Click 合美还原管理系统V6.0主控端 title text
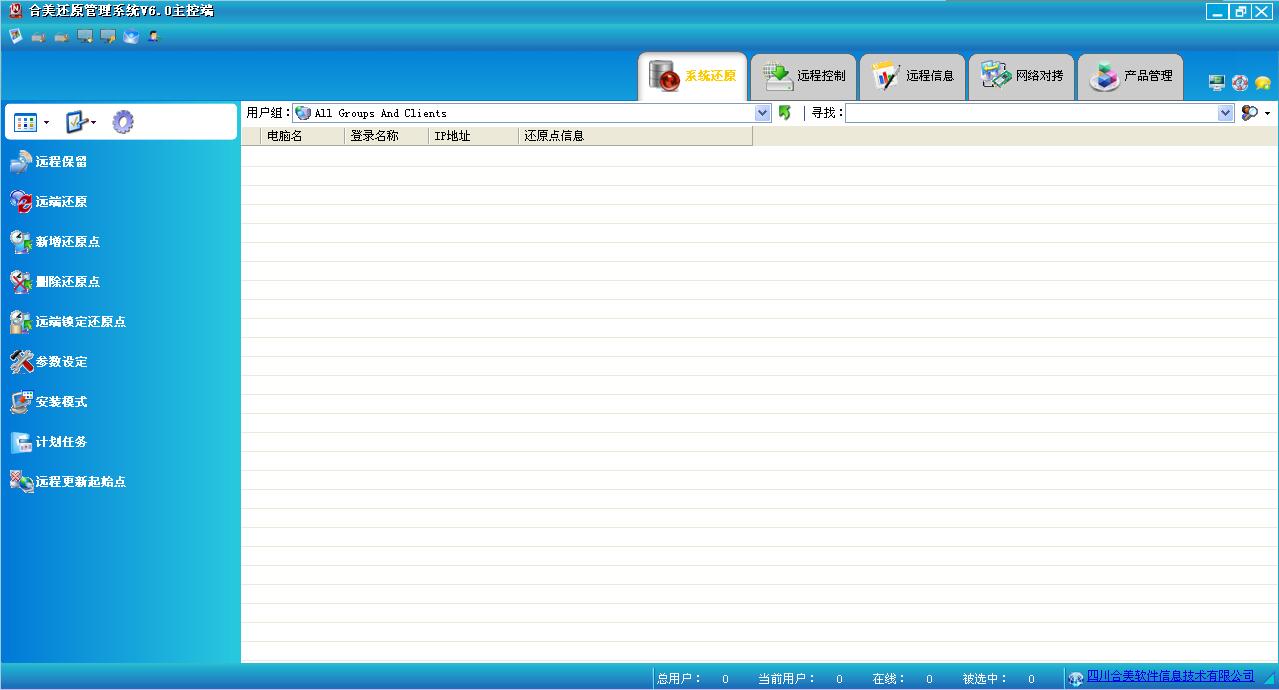 (121, 11)
